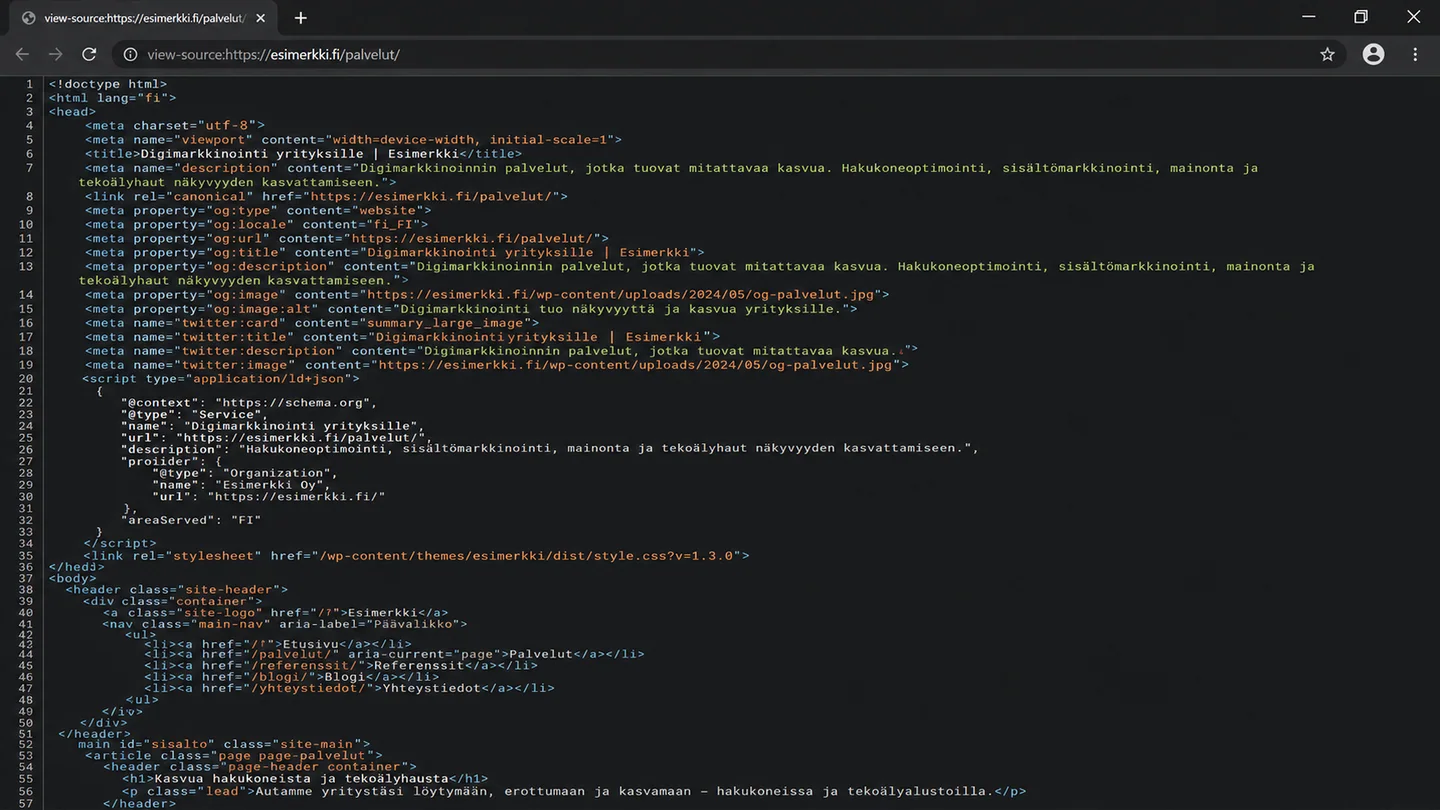
Task: Restore down the browser window
Action: [x=1361, y=17]
